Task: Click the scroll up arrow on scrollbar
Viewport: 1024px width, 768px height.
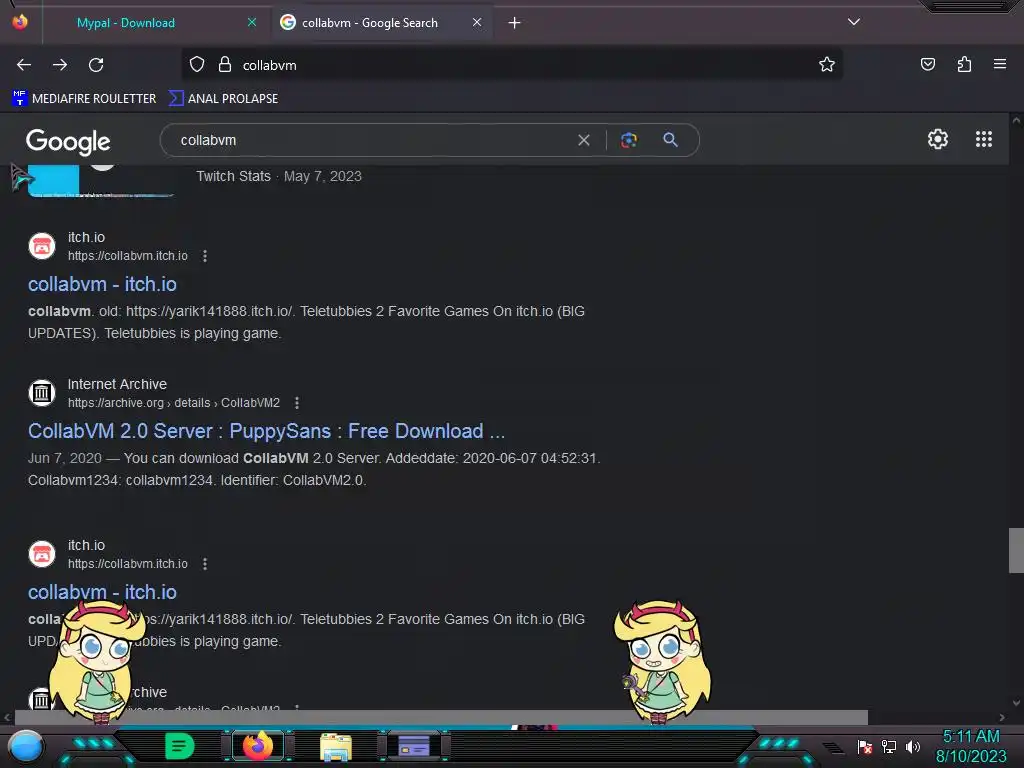Action: pos(1016,120)
